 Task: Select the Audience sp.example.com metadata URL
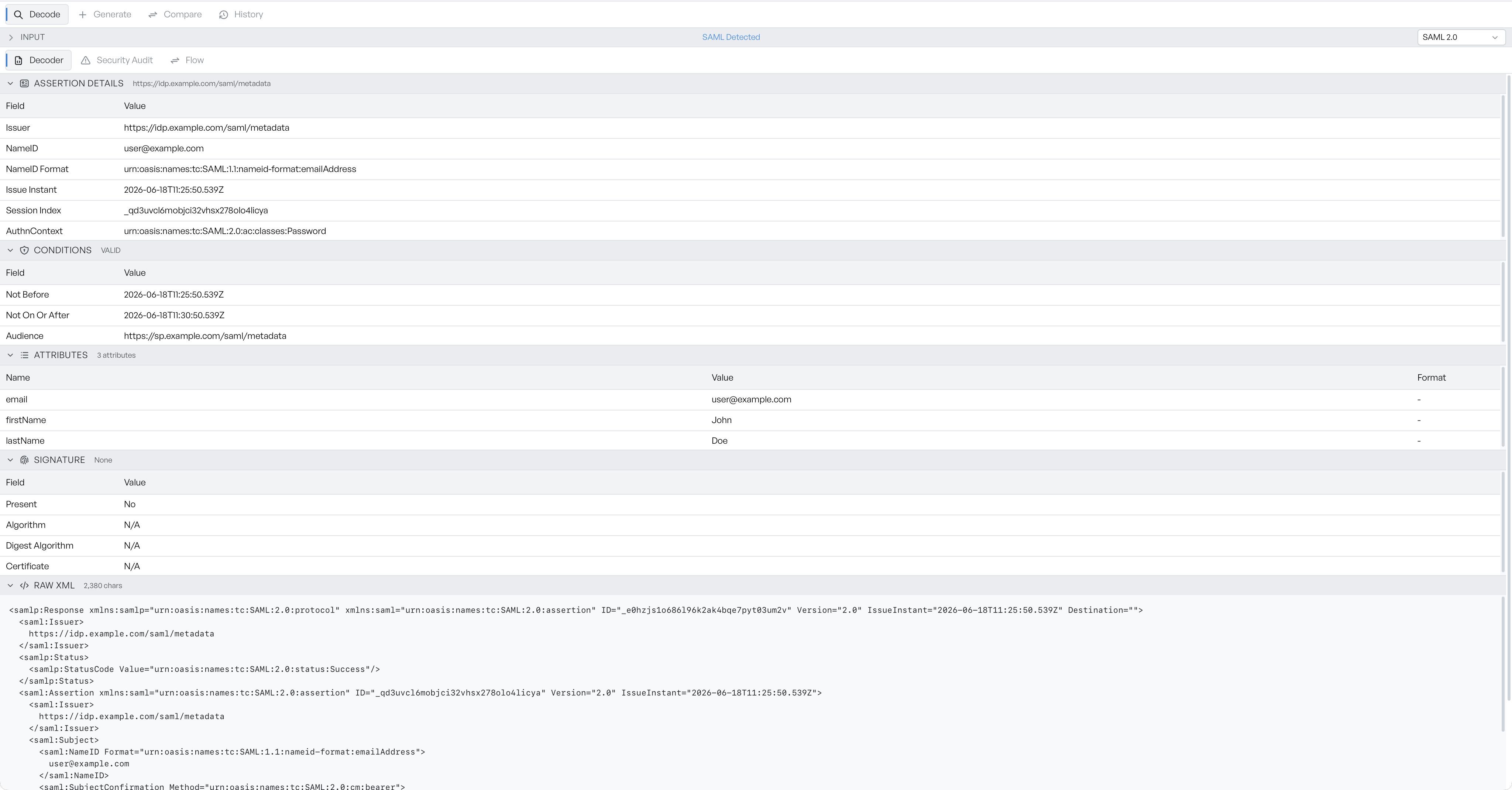(205, 336)
